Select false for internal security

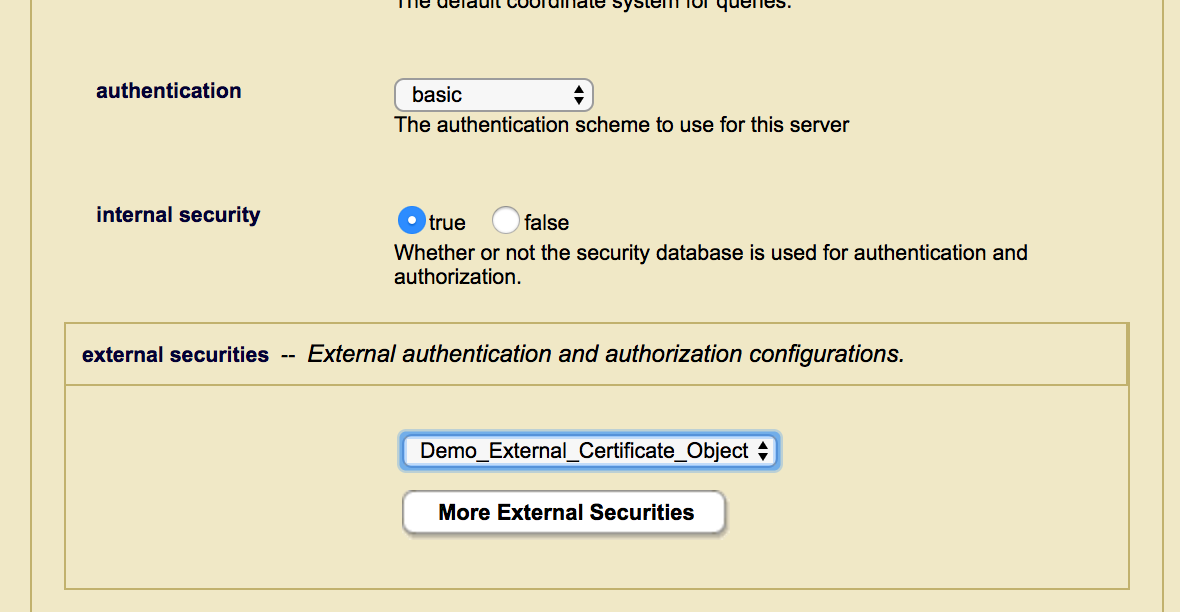click(x=506, y=221)
